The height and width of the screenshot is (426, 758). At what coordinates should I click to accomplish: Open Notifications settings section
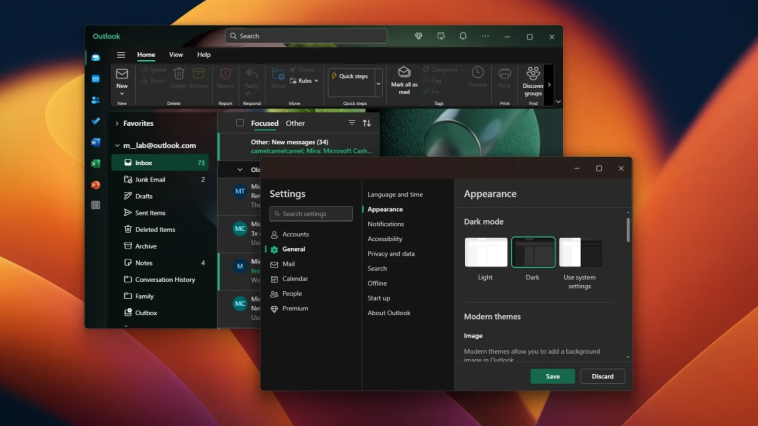pos(386,224)
